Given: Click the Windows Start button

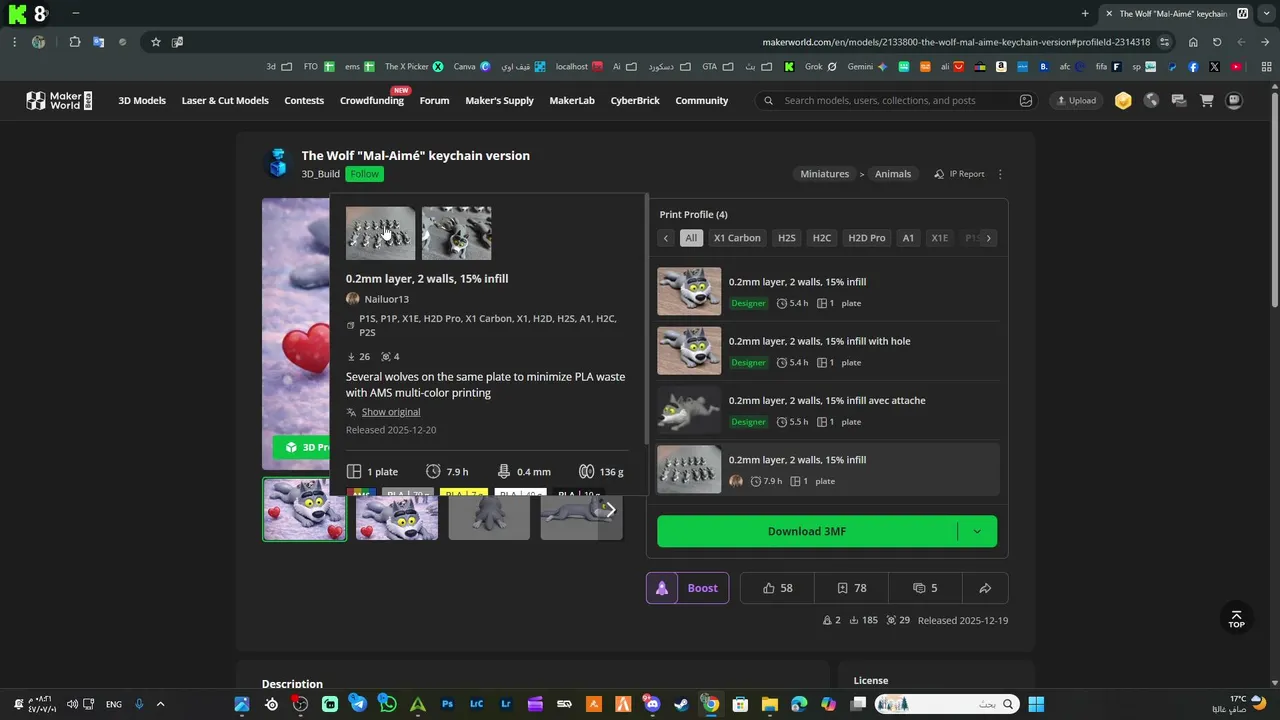Looking at the screenshot, I should (x=1036, y=704).
